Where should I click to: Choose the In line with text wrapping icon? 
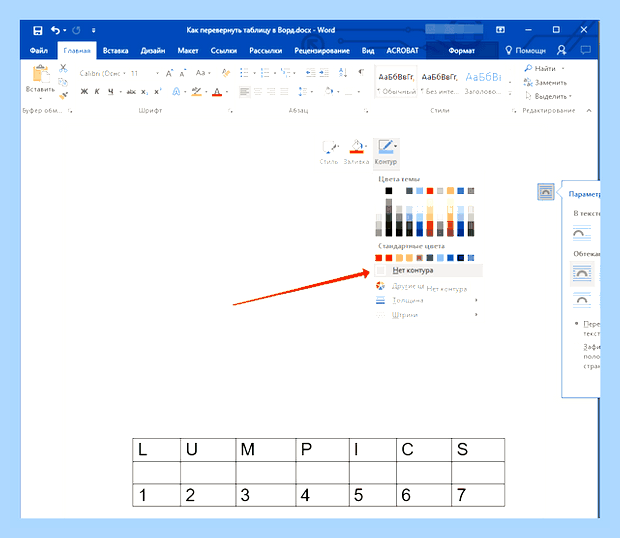pyautogui.click(x=582, y=233)
